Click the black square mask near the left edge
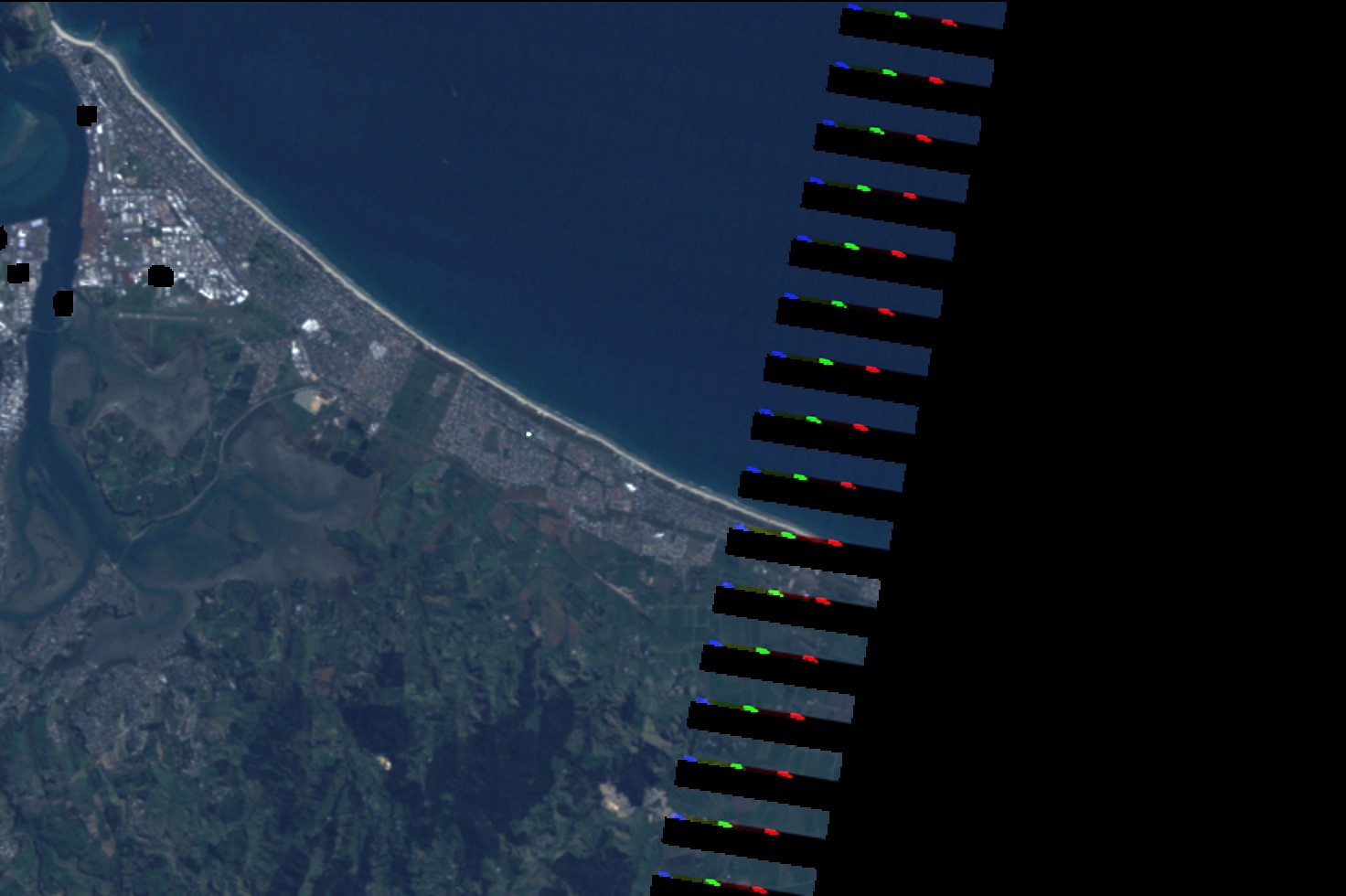Image resolution: width=1346 pixels, height=896 pixels. [18, 272]
